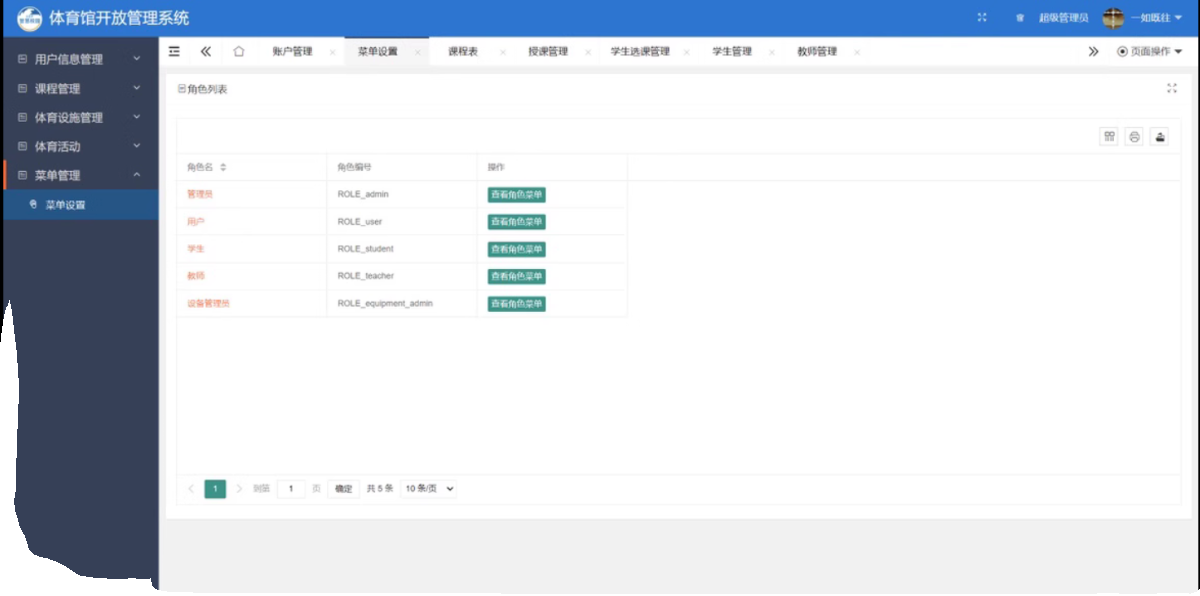Expand 课程管理 in sidebar
1200x596 pixels.
80,88
